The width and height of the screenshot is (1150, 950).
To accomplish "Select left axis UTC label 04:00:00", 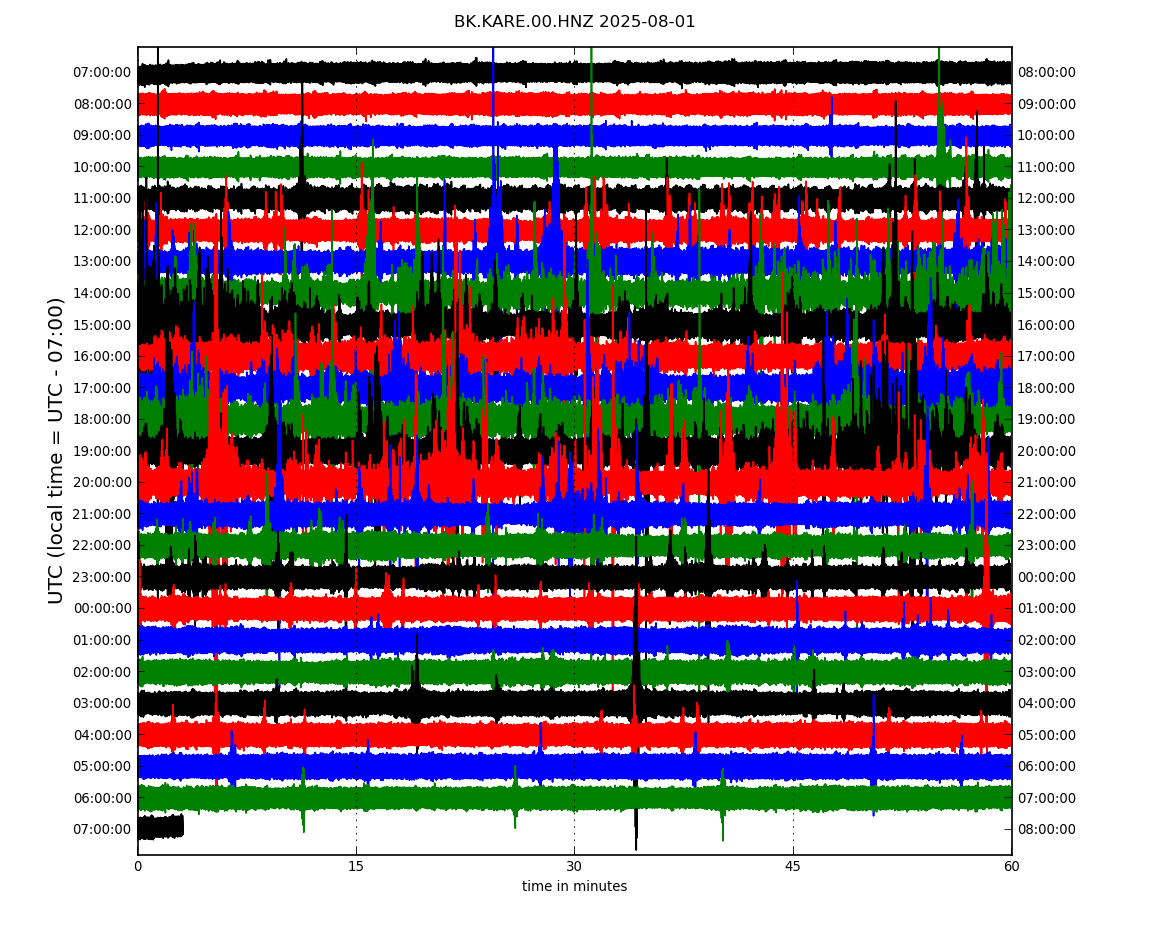I will pos(103,735).
